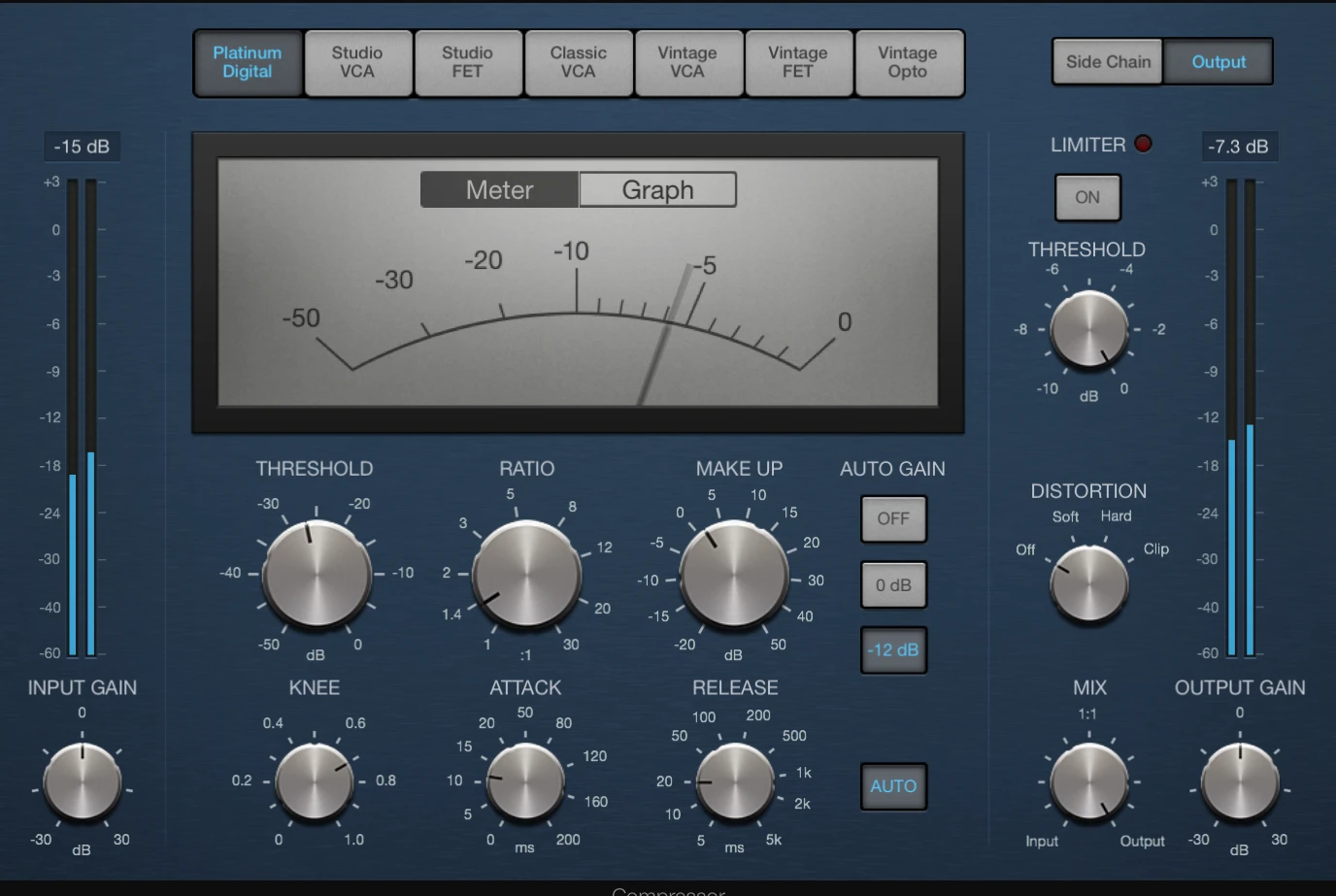Click the Distortion mode knob
The image size is (1336, 896).
1088,583
